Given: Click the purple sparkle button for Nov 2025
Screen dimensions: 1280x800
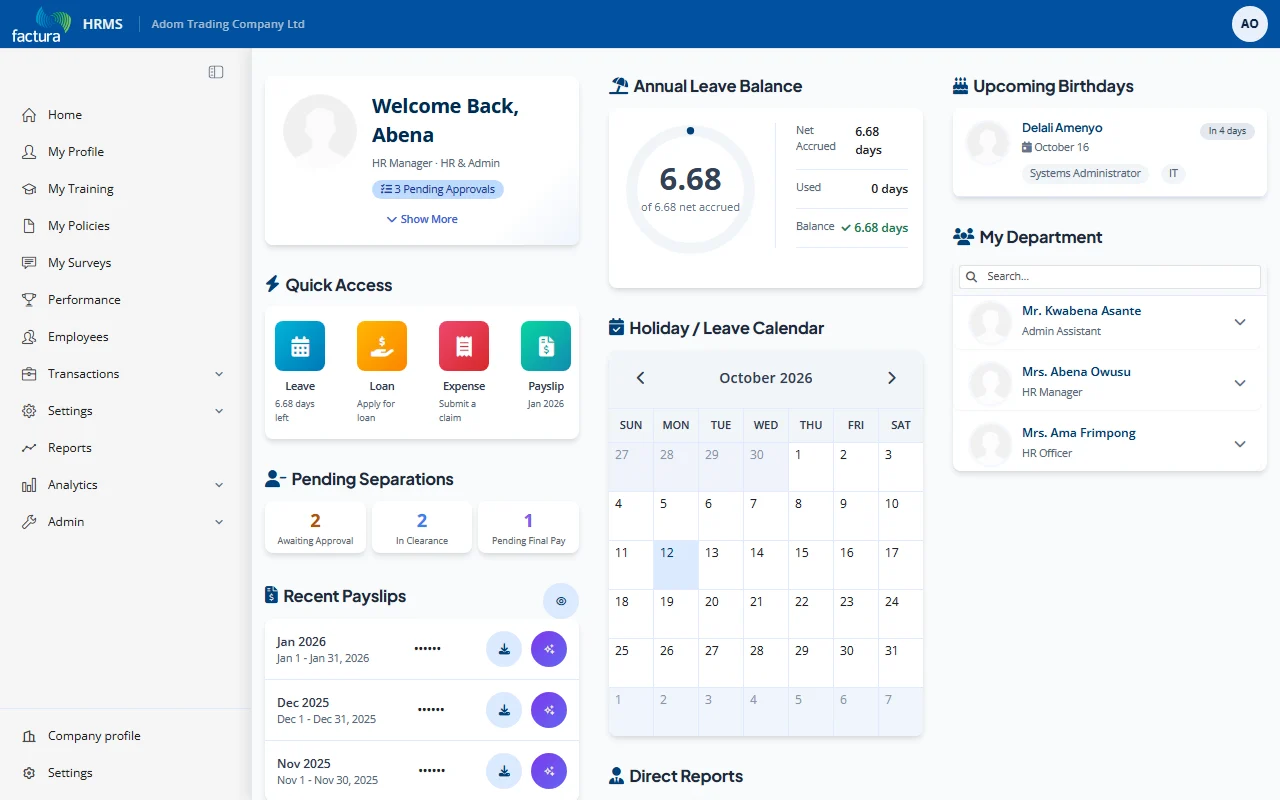Looking at the screenshot, I should pyautogui.click(x=549, y=771).
